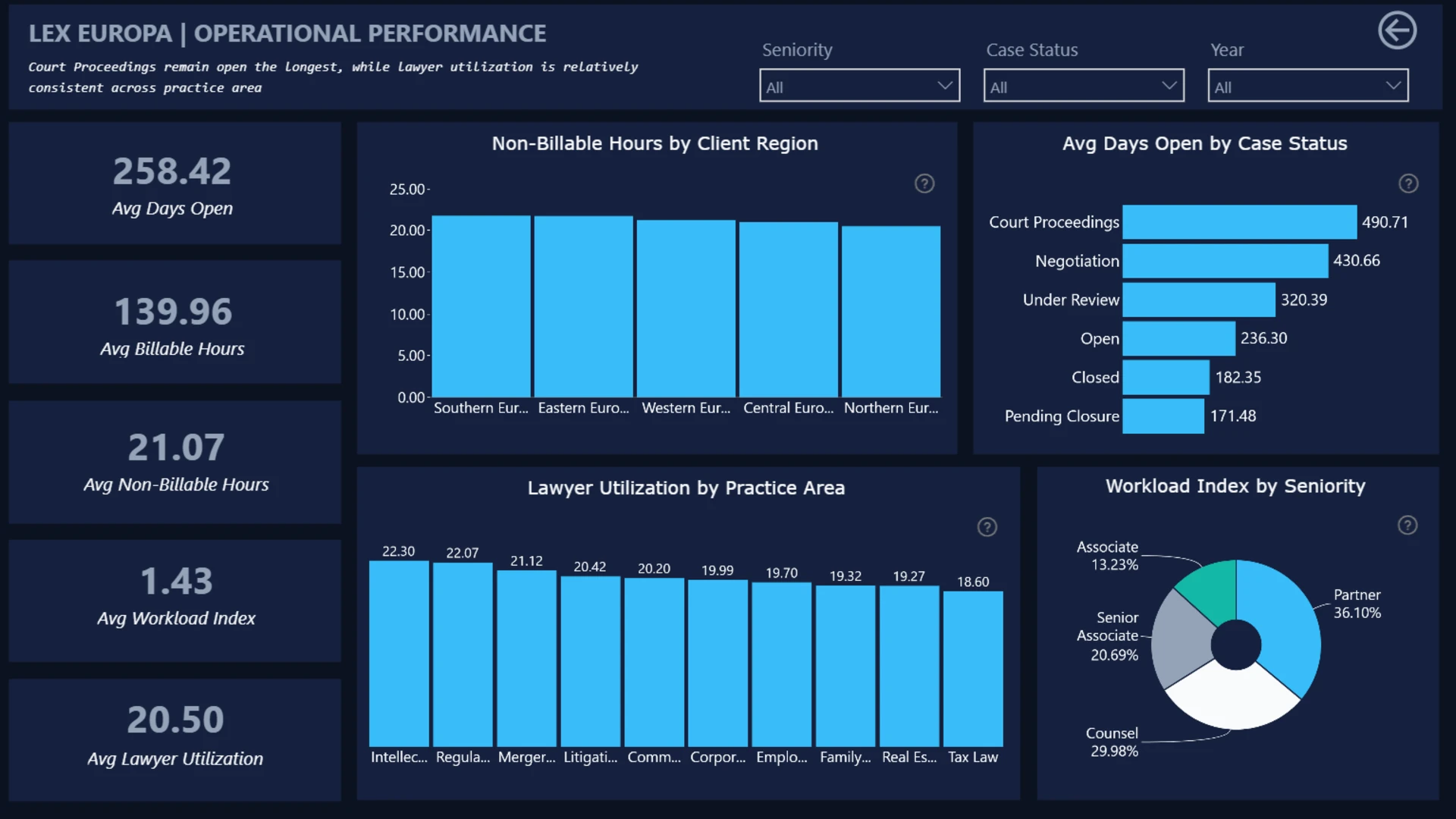Screen dimensions: 1456x819
Task: Click the Associate 13.23% label
Action: pos(1107,556)
